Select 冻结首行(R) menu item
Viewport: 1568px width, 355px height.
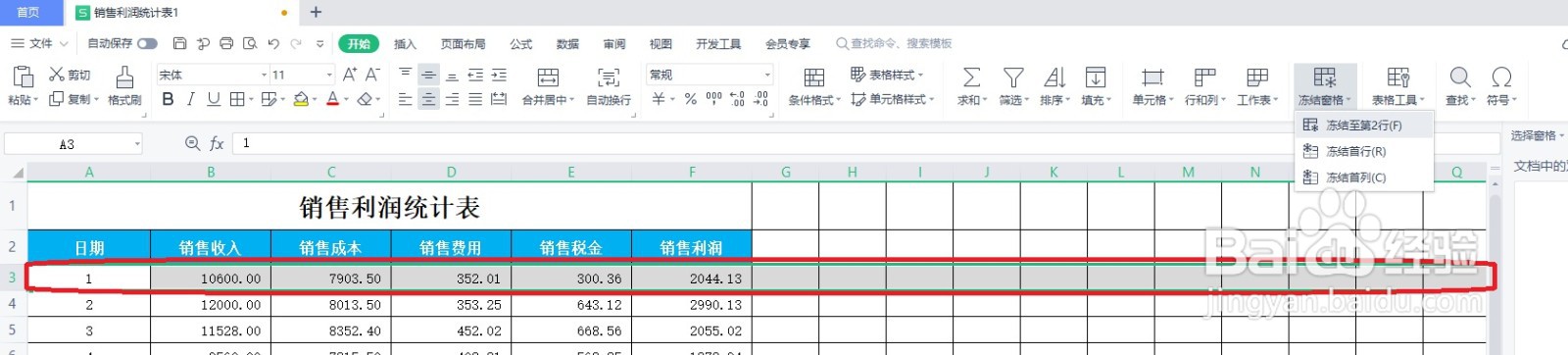[1364, 151]
